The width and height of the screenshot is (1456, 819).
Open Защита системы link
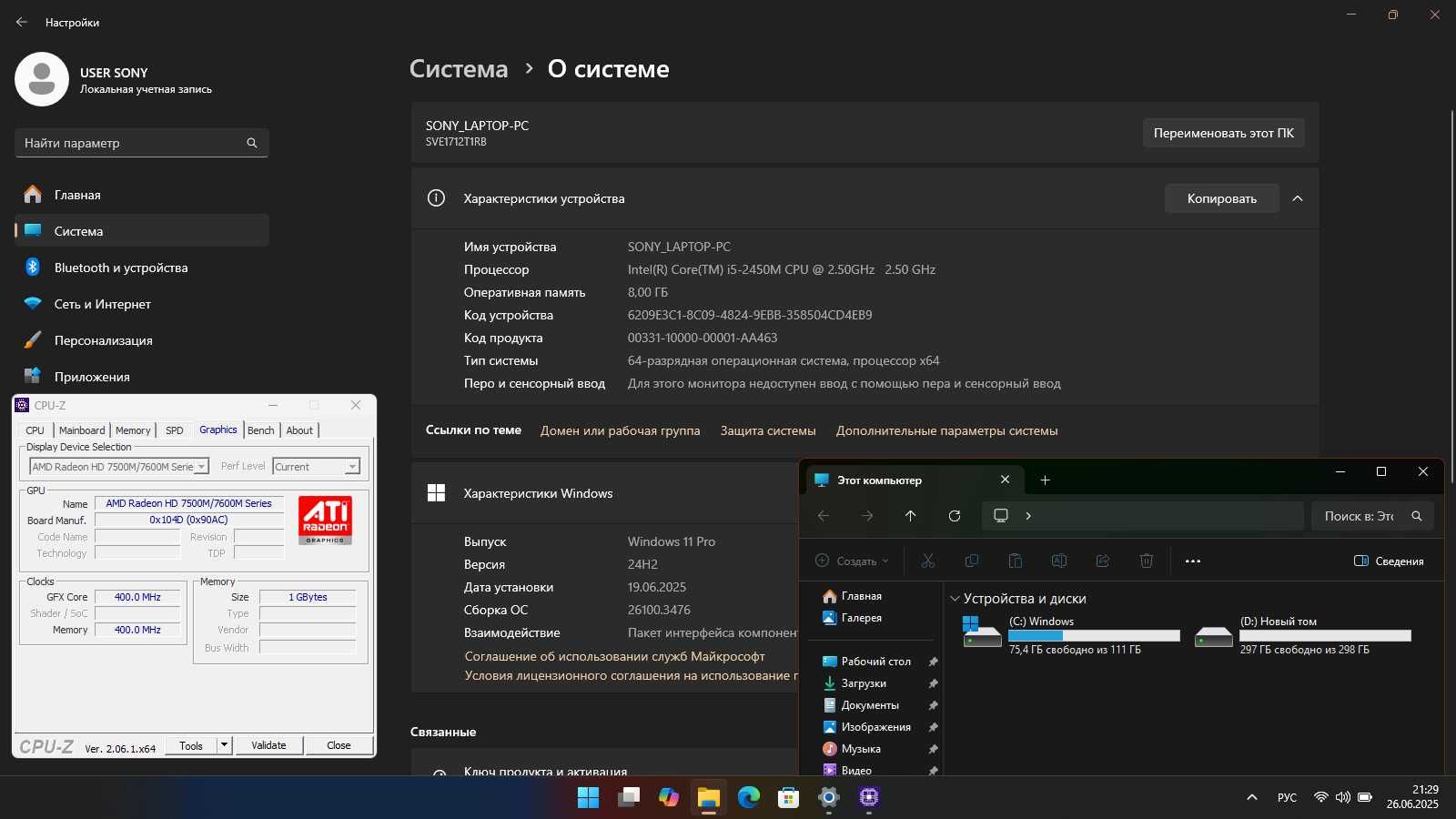click(768, 430)
